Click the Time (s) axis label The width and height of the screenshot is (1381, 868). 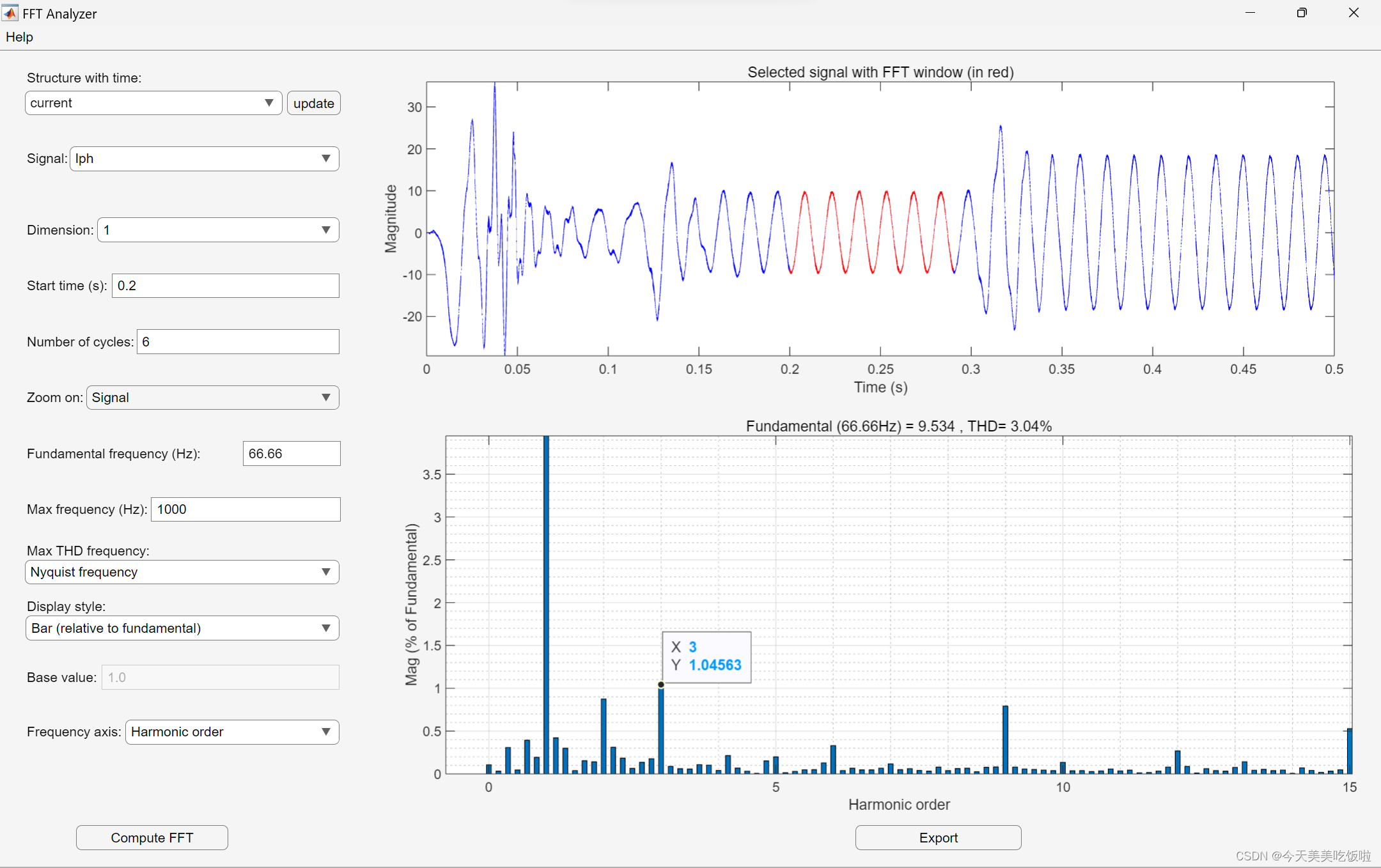(880, 387)
